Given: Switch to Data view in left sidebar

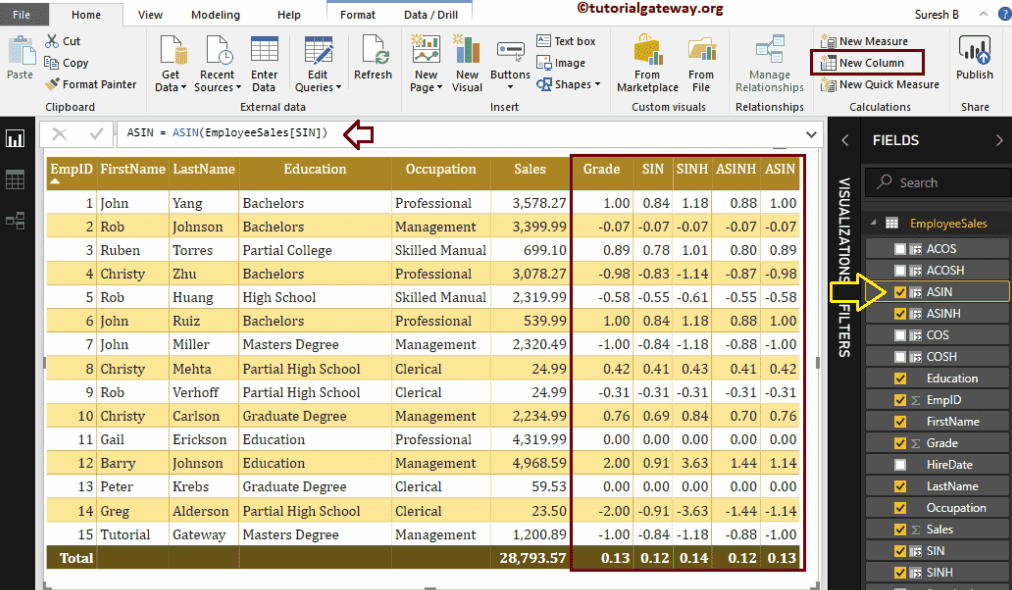Looking at the screenshot, I should pos(15,180).
